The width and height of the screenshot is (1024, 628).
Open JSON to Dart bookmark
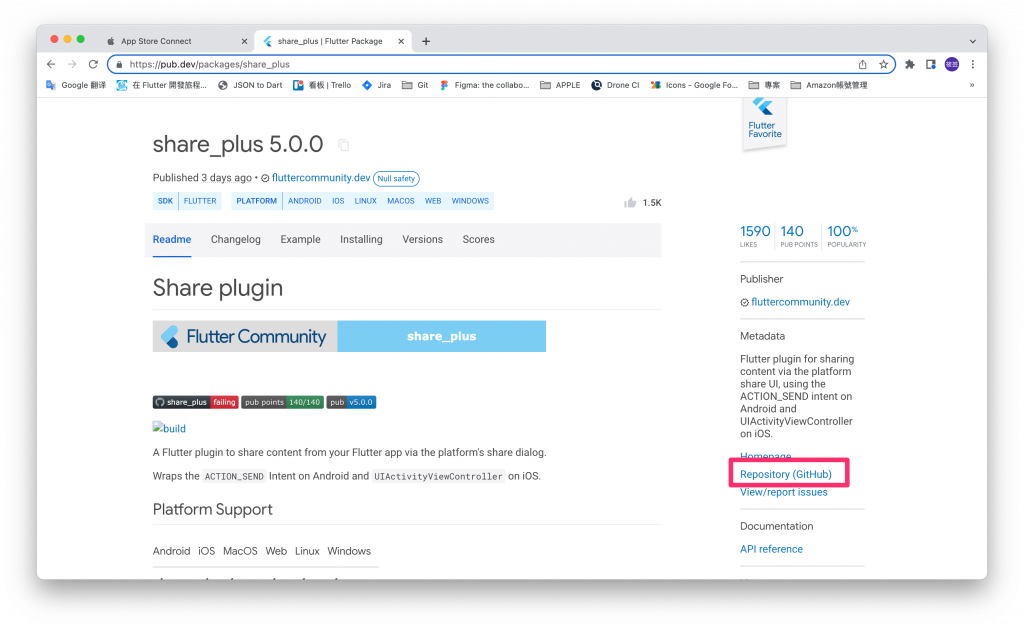[x=251, y=85]
